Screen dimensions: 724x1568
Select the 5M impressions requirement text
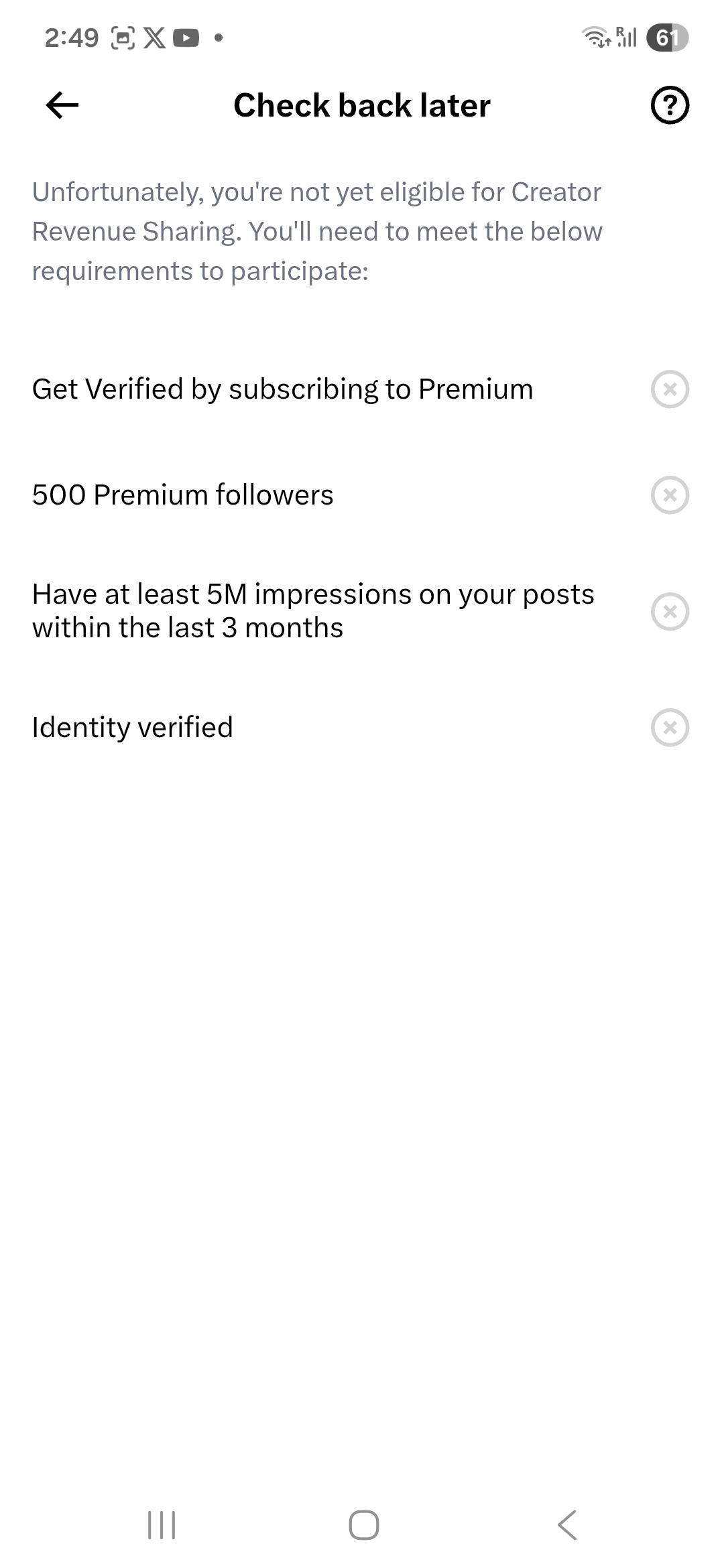(x=313, y=611)
